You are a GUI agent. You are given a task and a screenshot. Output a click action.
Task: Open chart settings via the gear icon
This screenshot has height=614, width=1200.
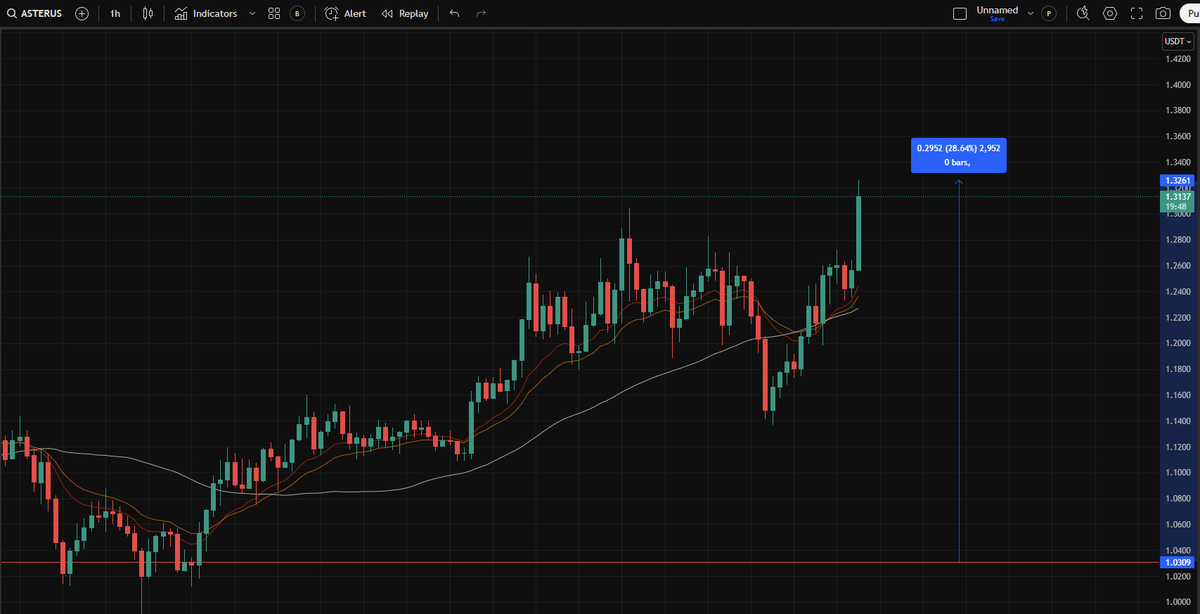pyautogui.click(x=1109, y=13)
